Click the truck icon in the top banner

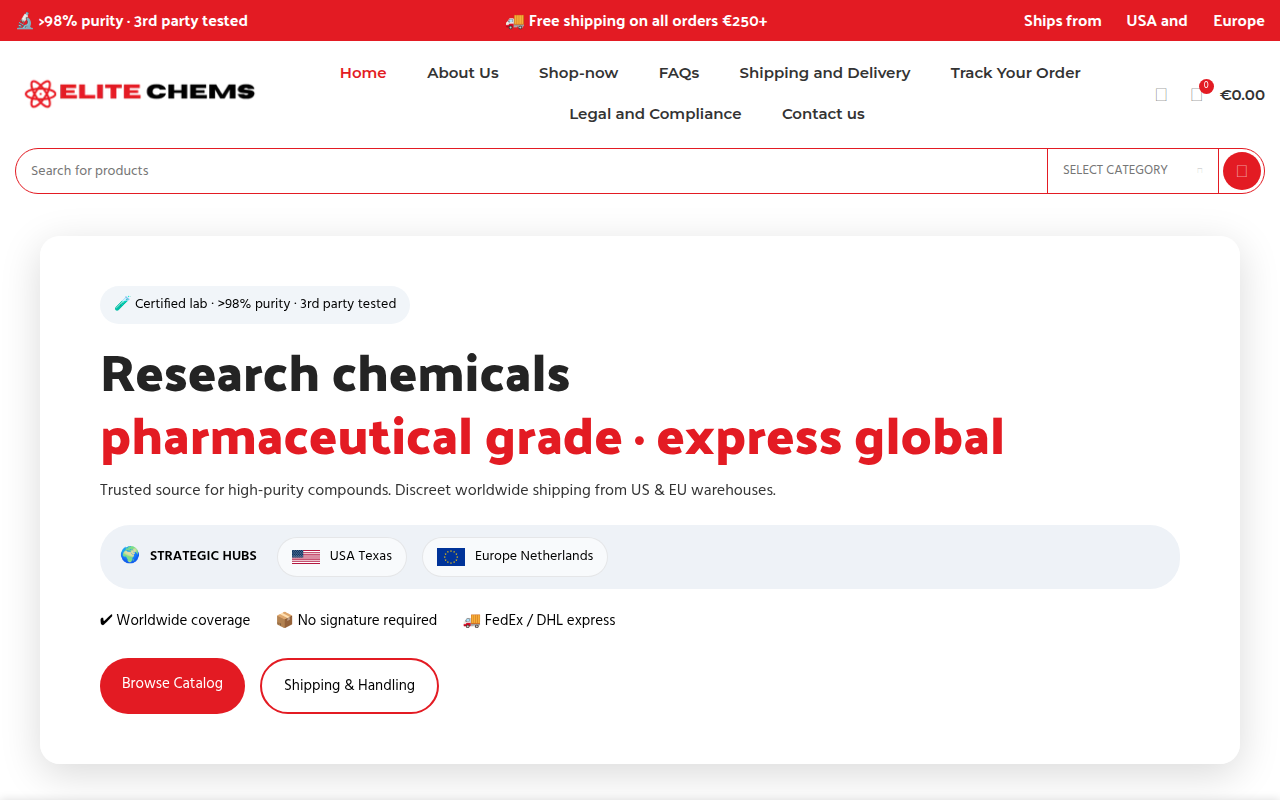click(515, 21)
